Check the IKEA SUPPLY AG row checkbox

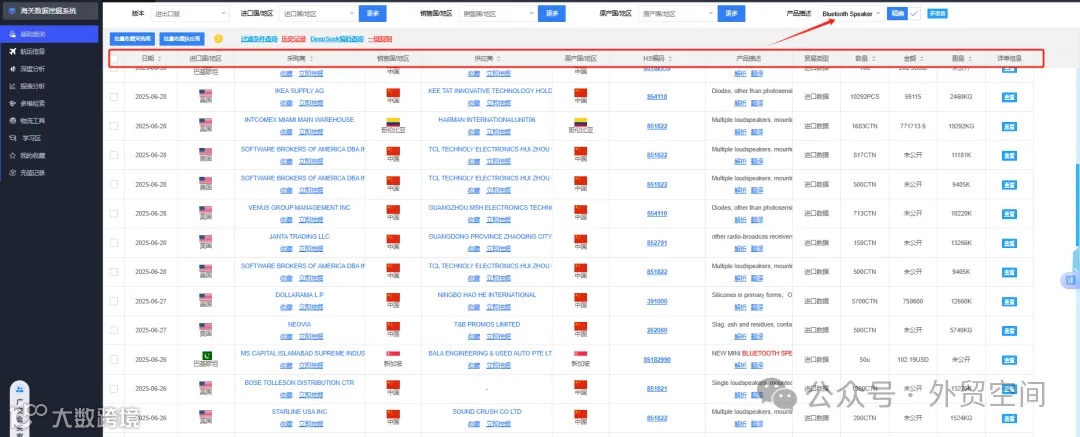114,97
